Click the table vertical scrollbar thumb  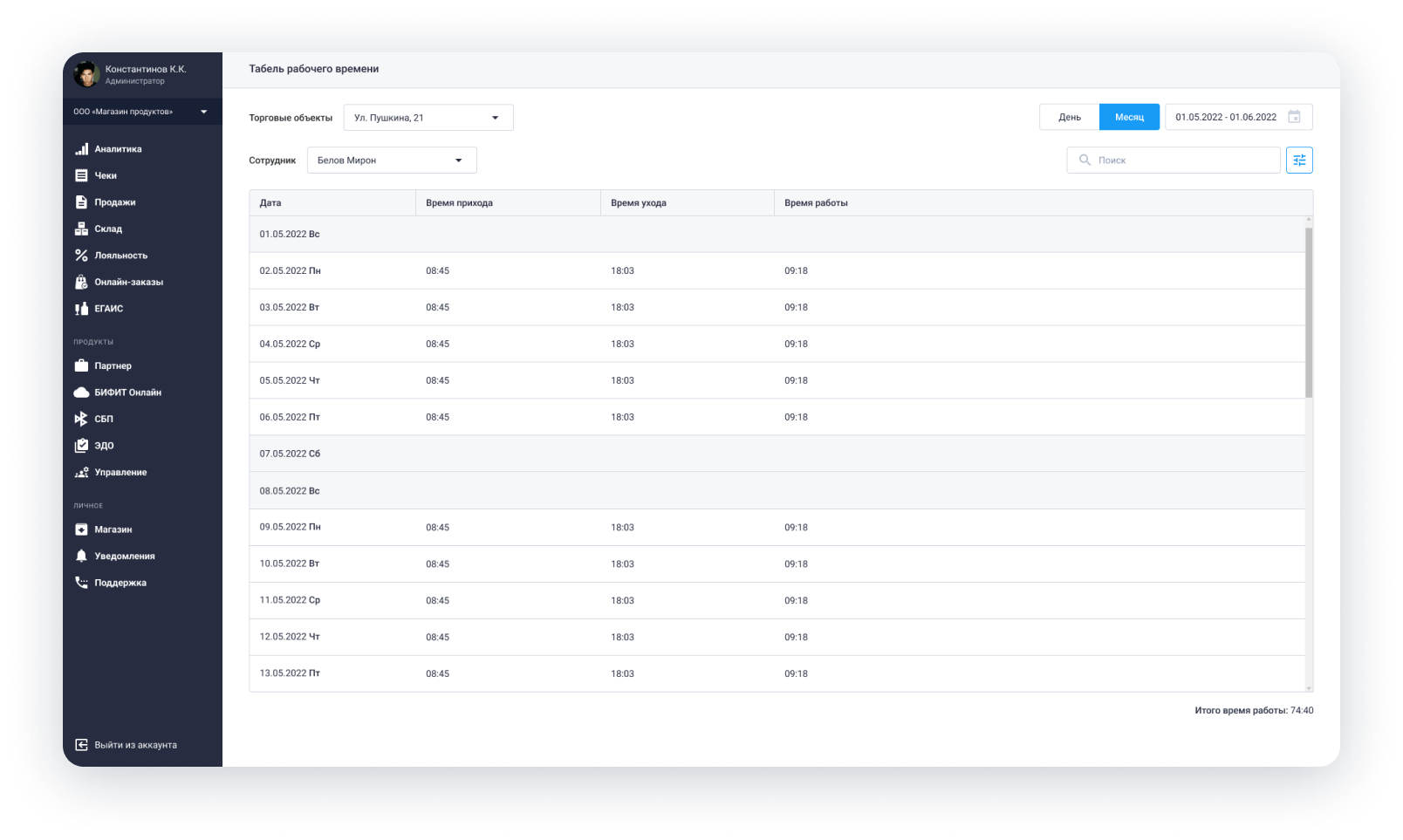point(1309,312)
